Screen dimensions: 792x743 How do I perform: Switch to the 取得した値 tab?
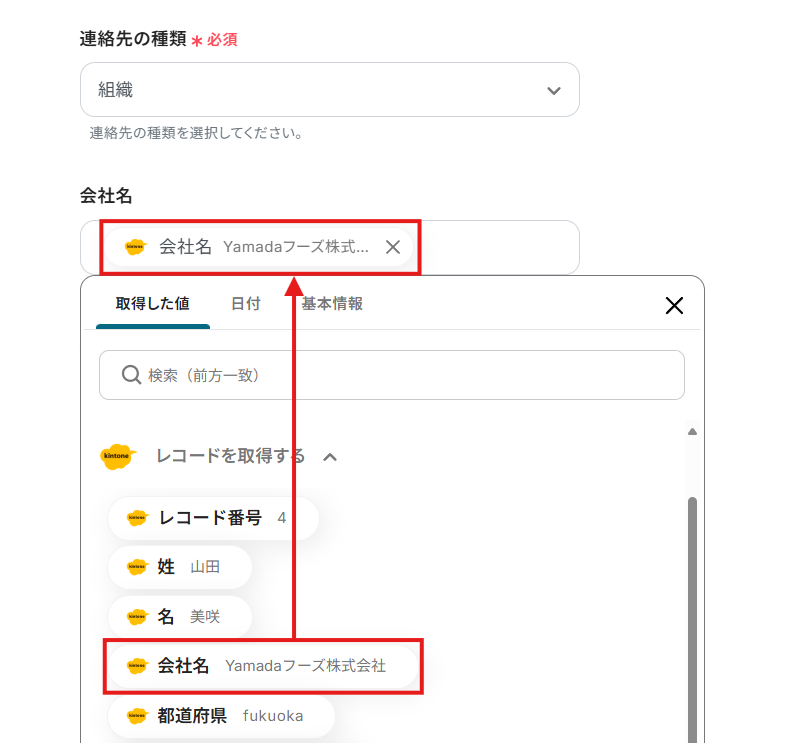(153, 304)
